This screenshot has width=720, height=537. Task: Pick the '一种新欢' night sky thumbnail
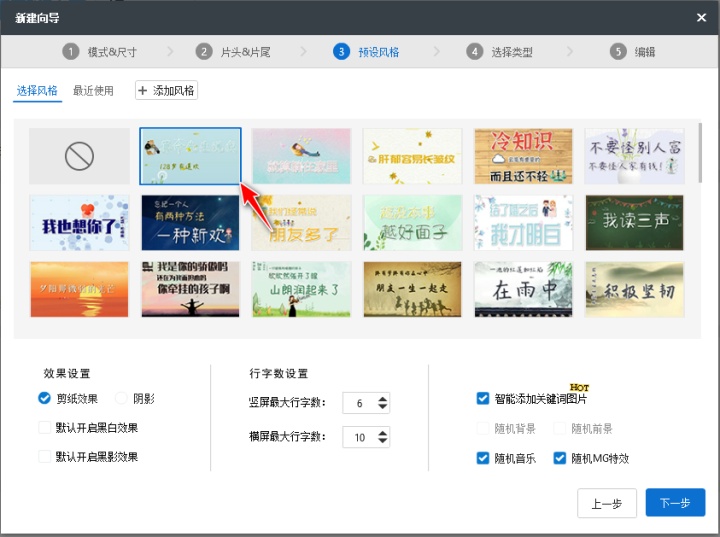pos(190,223)
